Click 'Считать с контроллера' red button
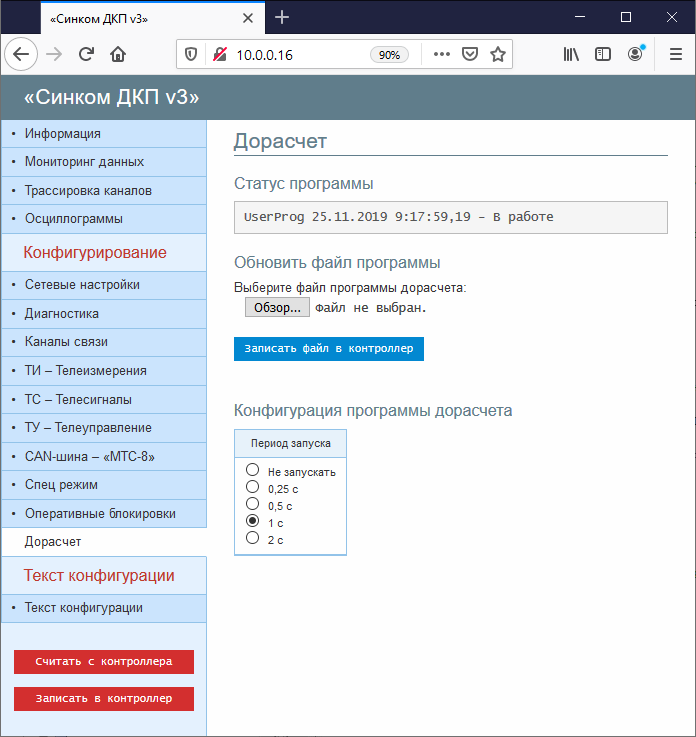This screenshot has width=696, height=737. pos(104,662)
